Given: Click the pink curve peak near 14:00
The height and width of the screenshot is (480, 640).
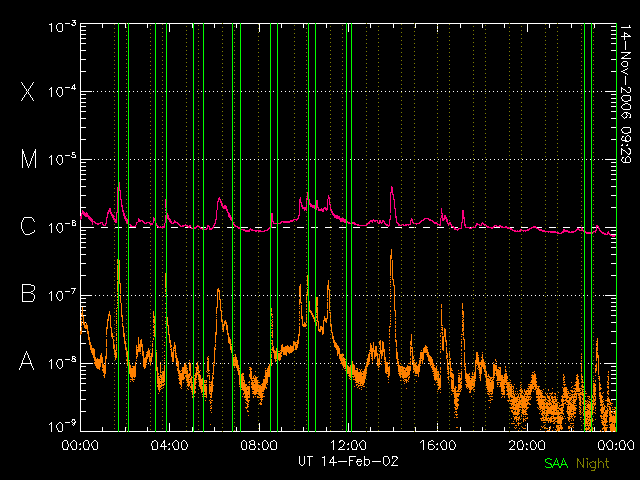Looking at the screenshot, I should pyautogui.click(x=392, y=187).
